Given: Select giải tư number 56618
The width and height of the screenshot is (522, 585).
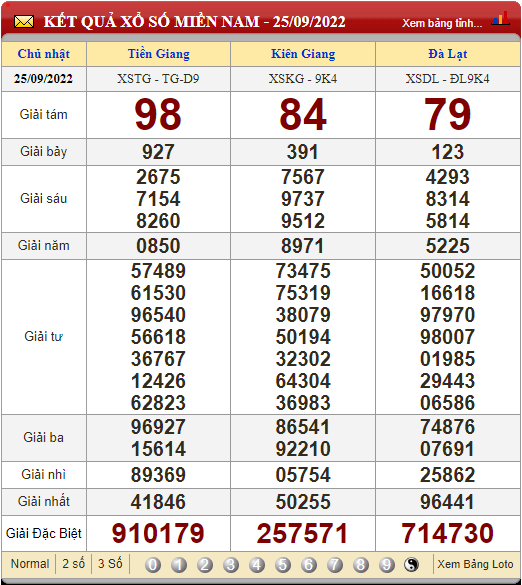Looking at the screenshot, I should click(x=158, y=337).
